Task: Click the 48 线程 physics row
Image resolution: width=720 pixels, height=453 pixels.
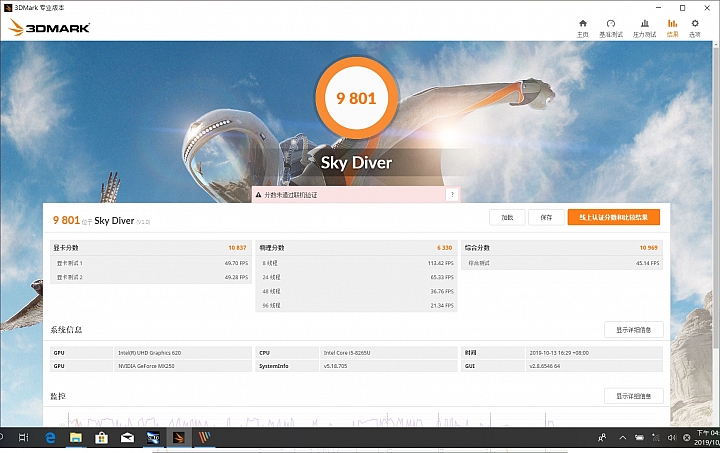Action: pos(356,291)
